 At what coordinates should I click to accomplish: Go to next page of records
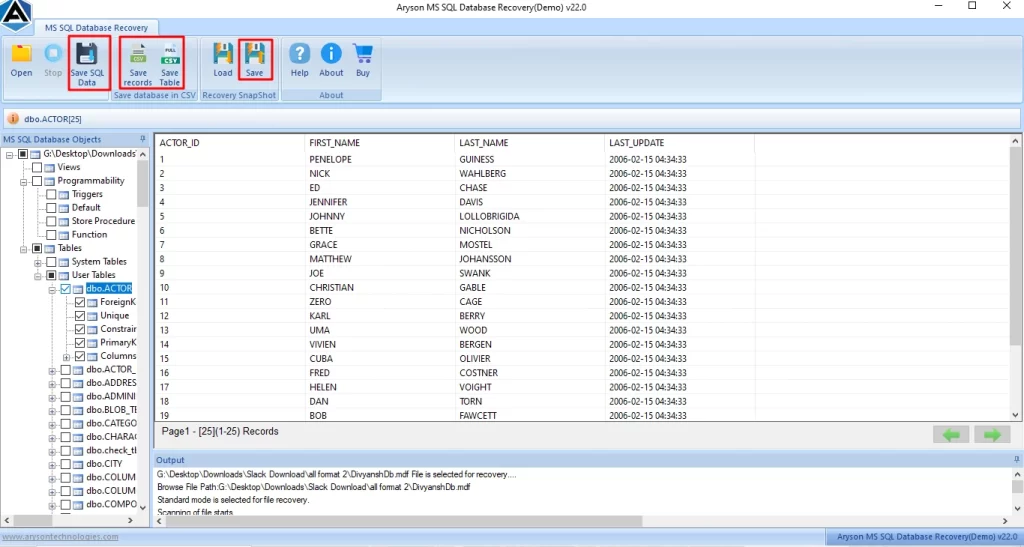[x=992, y=435]
